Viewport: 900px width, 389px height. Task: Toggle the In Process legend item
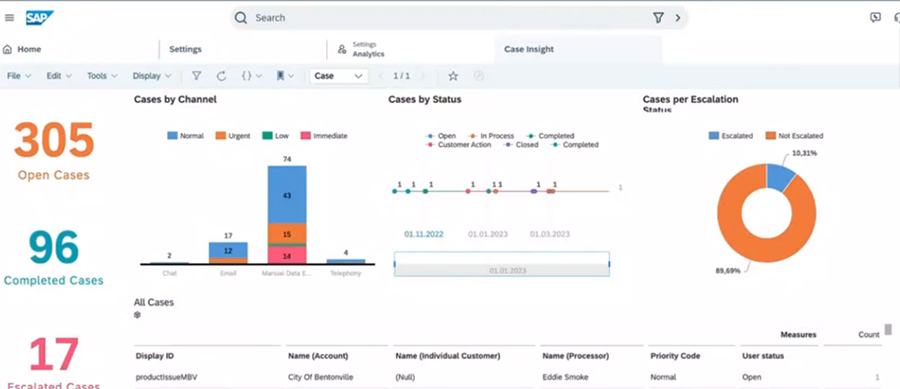click(x=492, y=136)
